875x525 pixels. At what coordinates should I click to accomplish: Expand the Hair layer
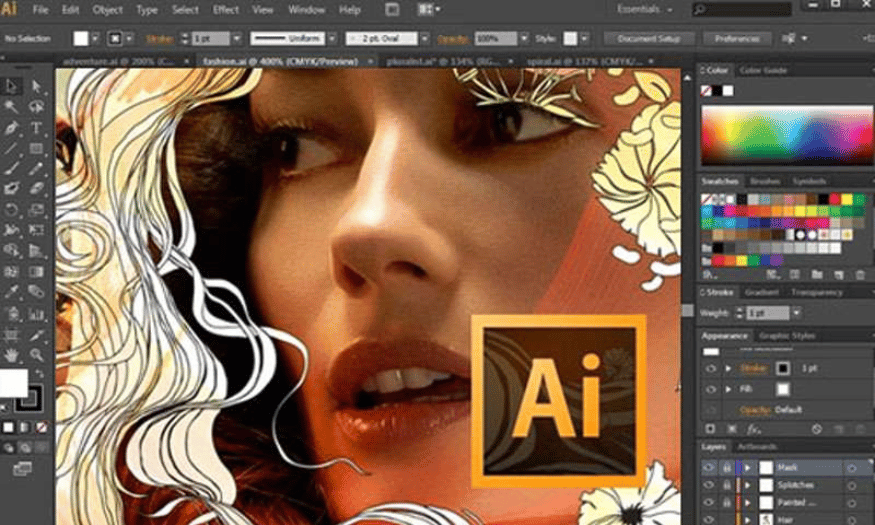[748, 519]
